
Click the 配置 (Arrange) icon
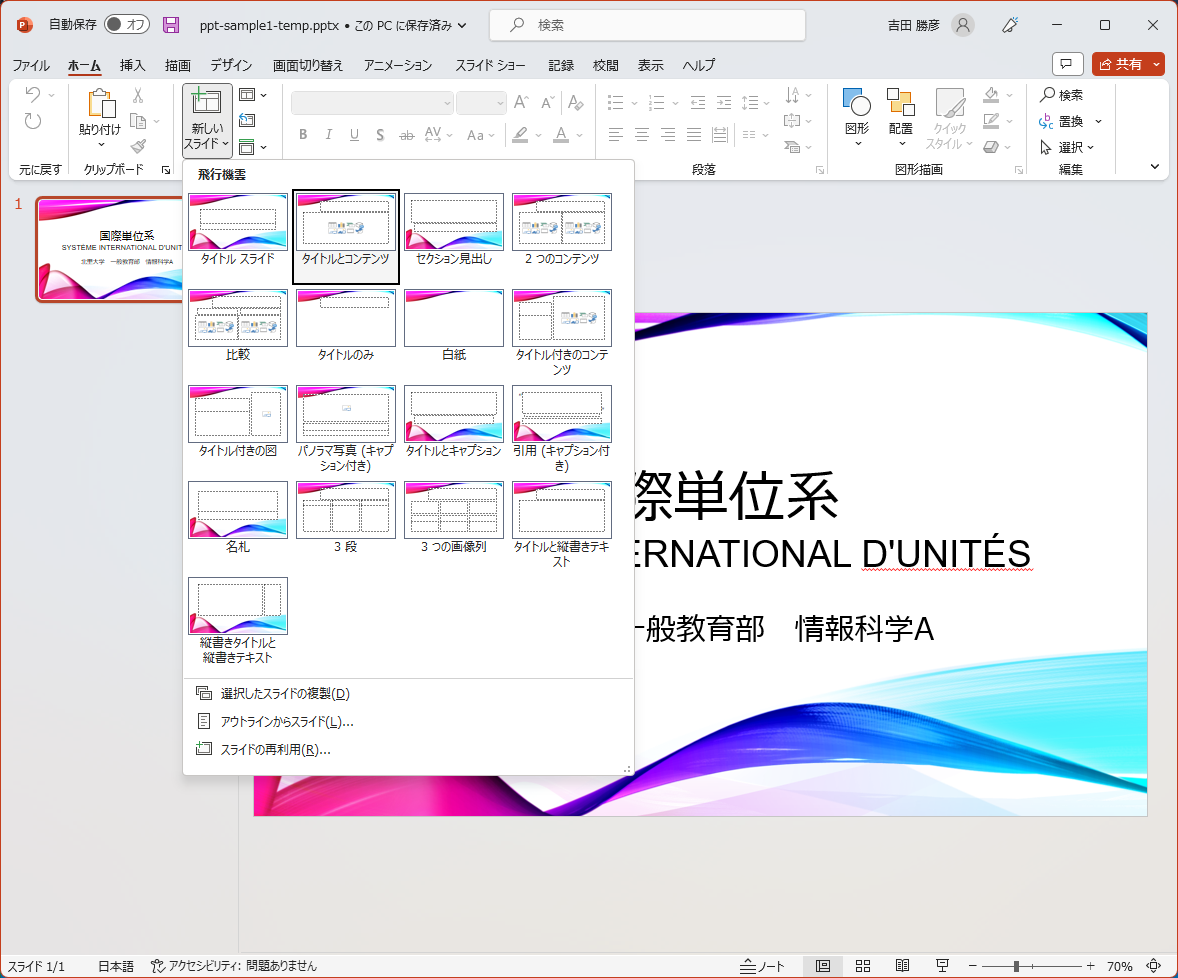[899, 110]
